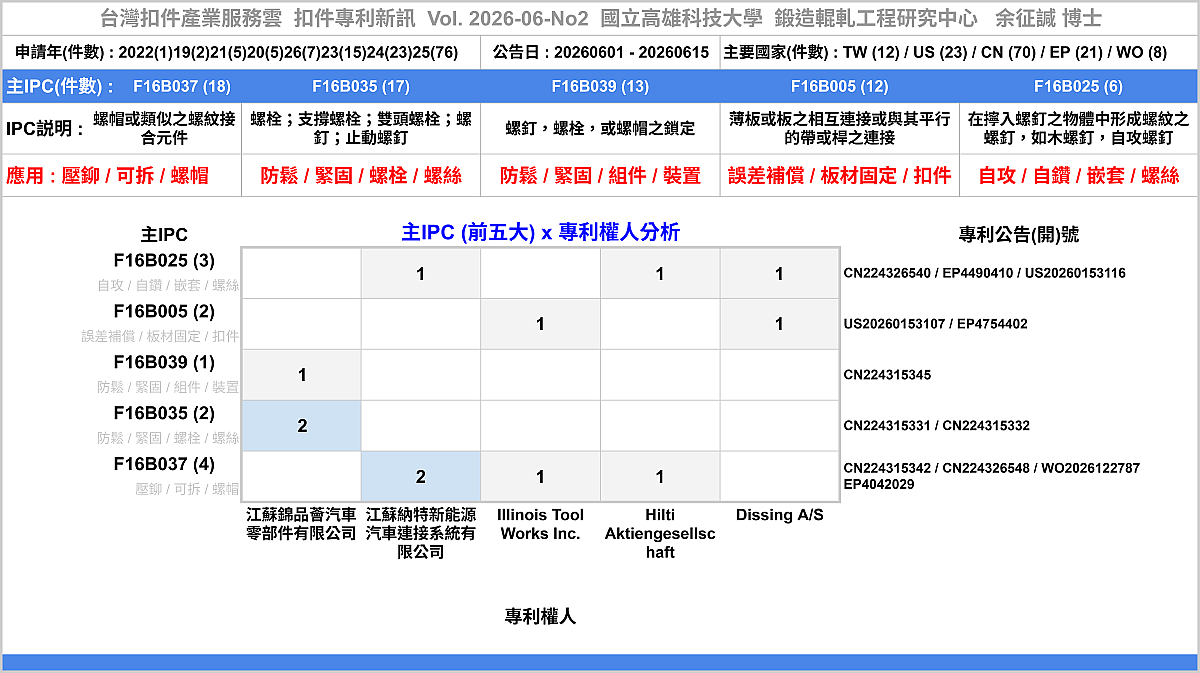
Task: Click heatmap cell F16B005 × Illinois Tool Works (1)
Action: click(x=540, y=324)
